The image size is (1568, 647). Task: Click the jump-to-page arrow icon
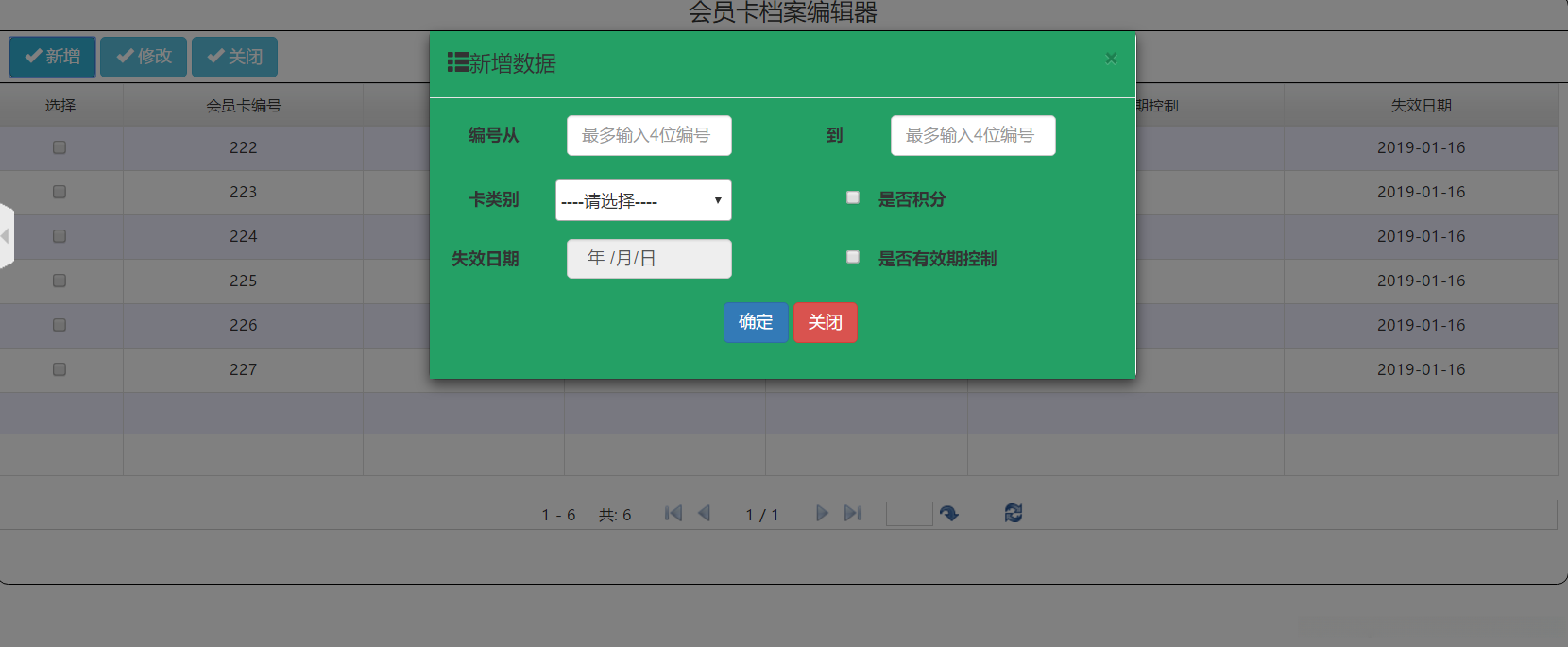[x=949, y=513]
